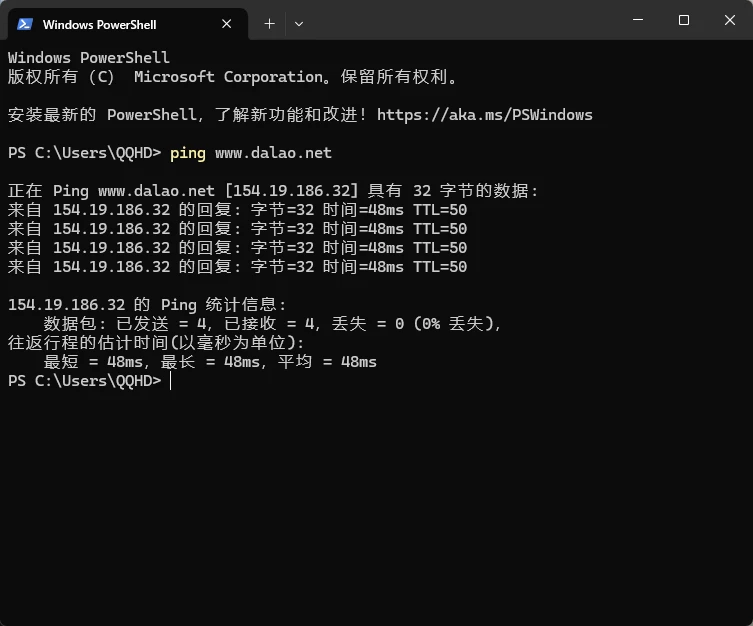Viewport: 753px width, 626px height.
Task: Click the empty title bar area
Action: [x=460, y=22]
